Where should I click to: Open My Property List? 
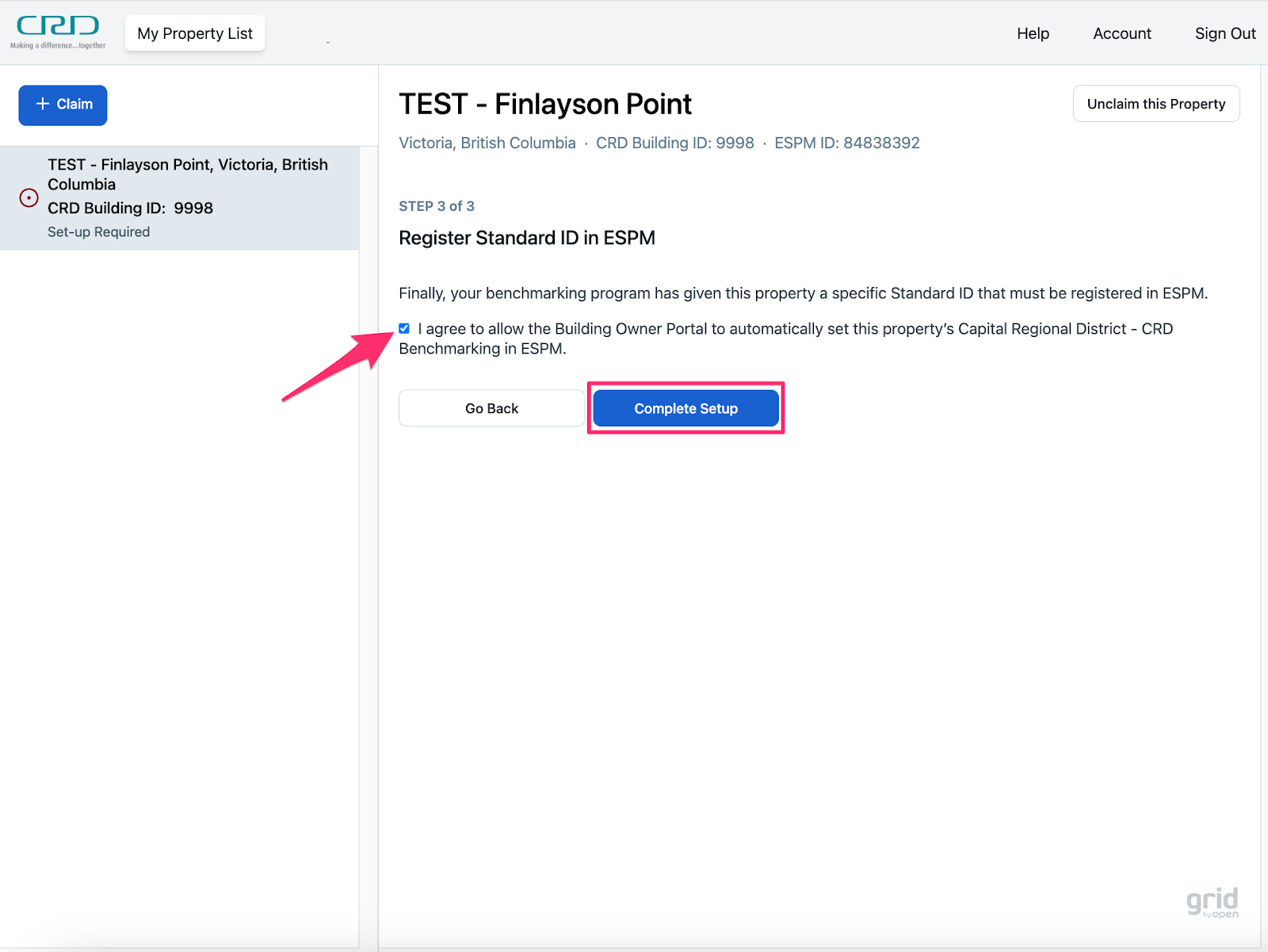195,33
